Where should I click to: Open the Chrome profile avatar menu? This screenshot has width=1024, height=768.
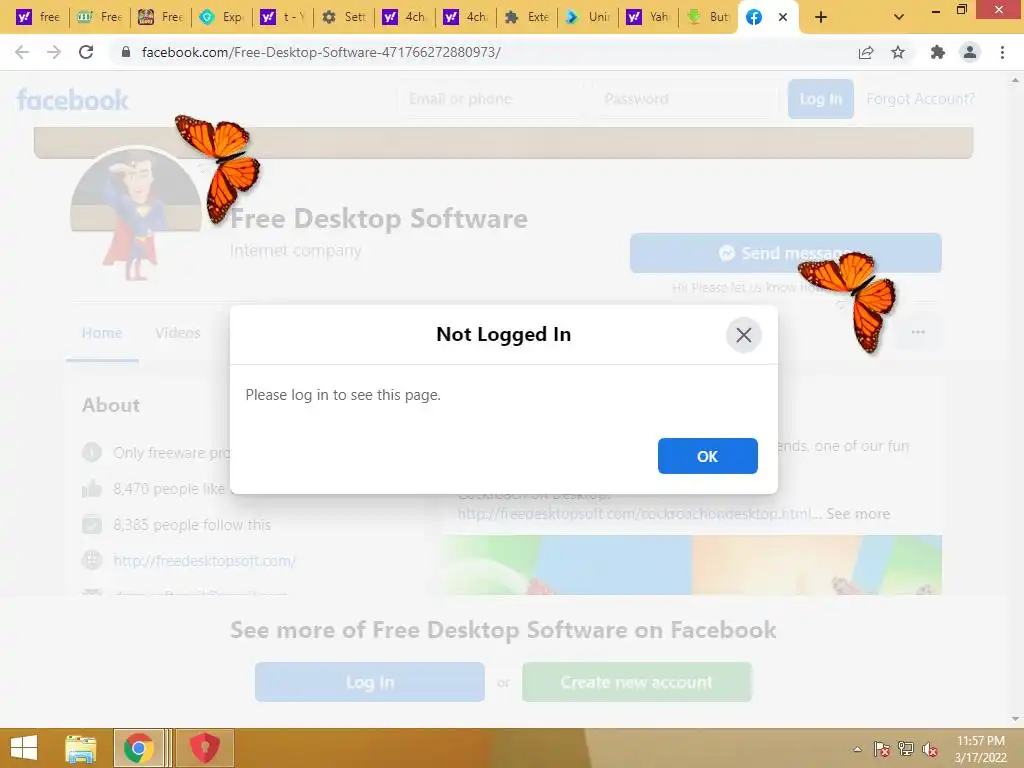click(970, 52)
